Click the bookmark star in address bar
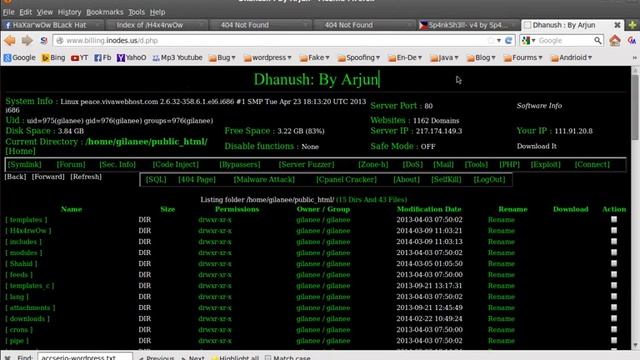The image size is (640, 360). pos(491,40)
